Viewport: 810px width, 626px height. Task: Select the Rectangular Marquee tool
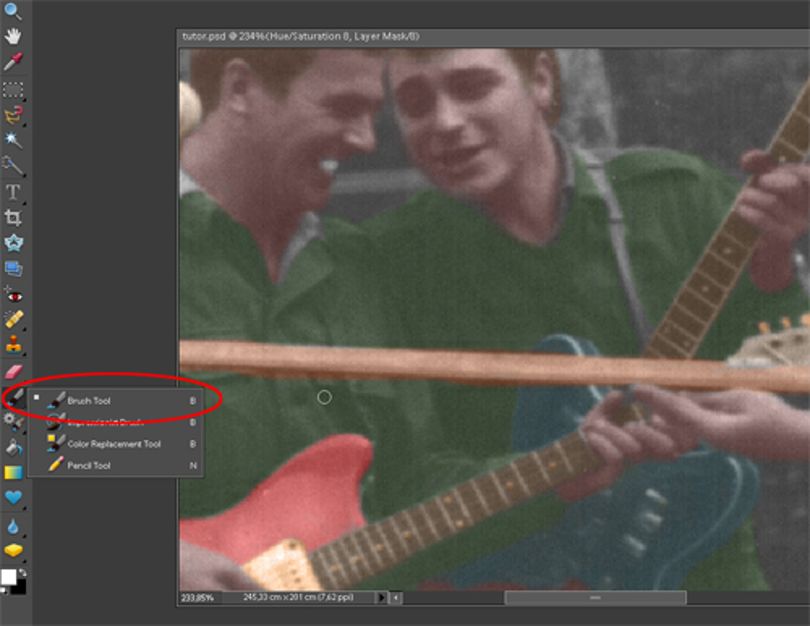tap(13, 90)
